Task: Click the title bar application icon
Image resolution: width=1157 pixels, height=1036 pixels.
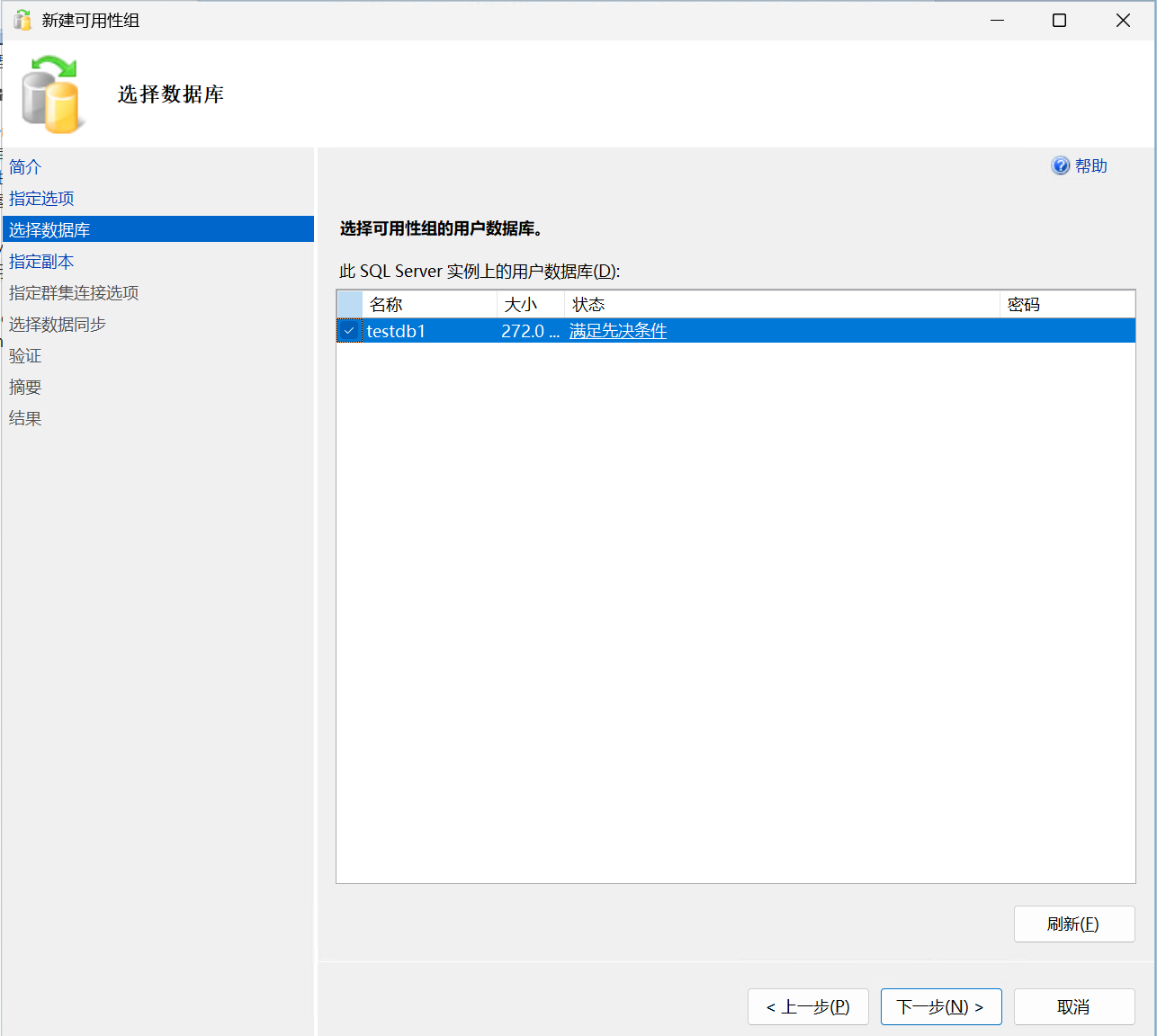Action: click(x=22, y=20)
